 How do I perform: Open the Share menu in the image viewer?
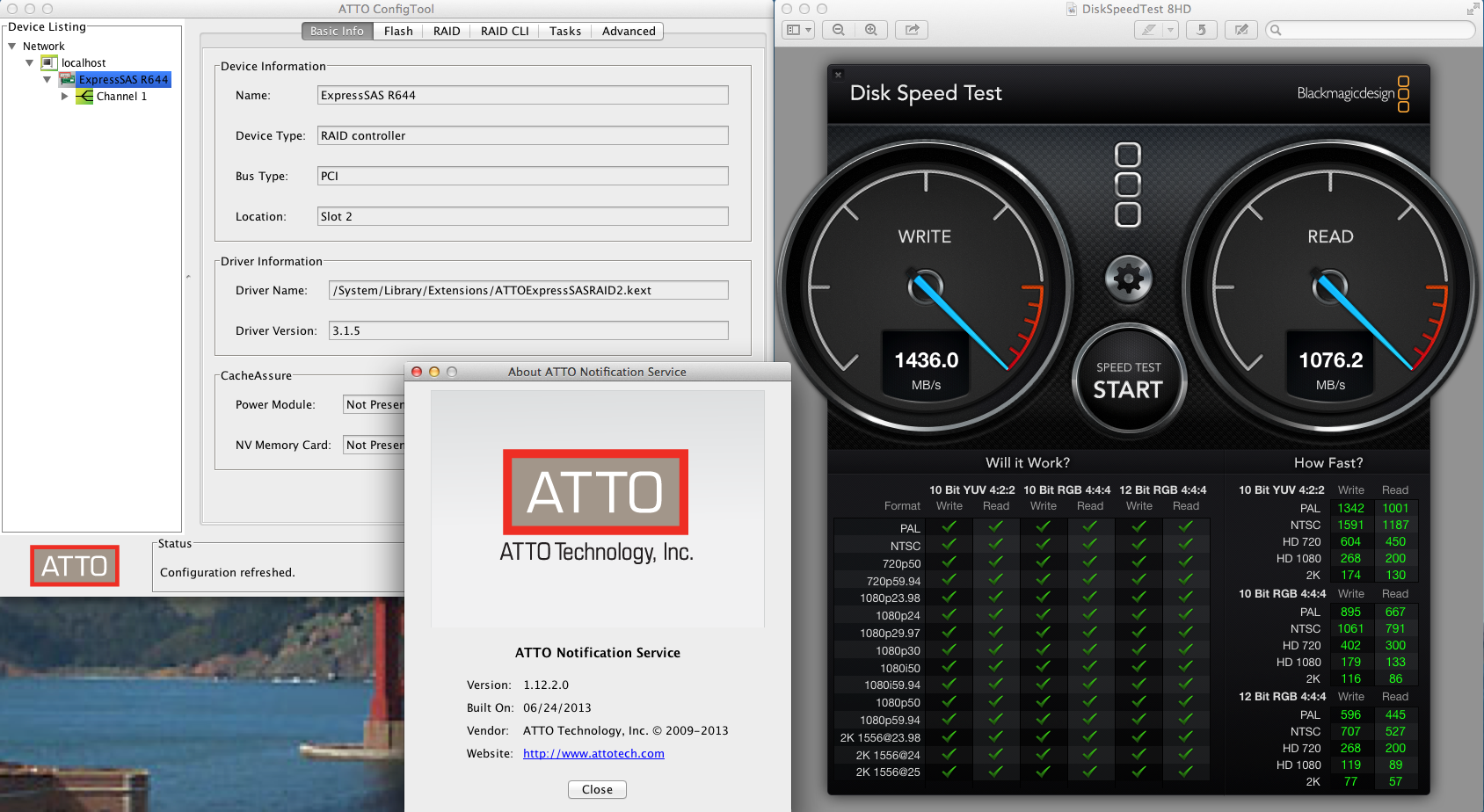[x=913, y=30]
